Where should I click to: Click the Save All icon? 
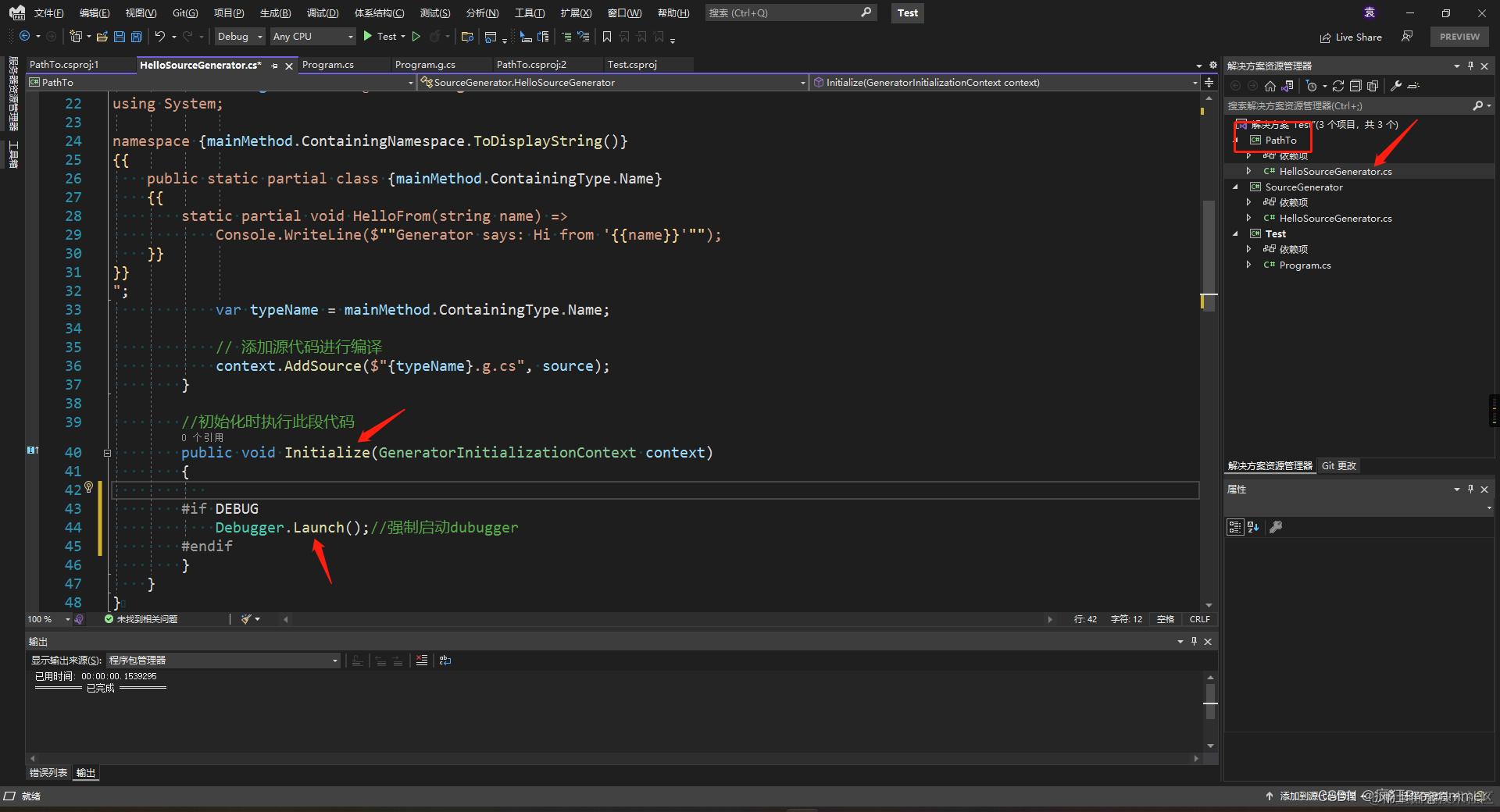pos(137,37)
